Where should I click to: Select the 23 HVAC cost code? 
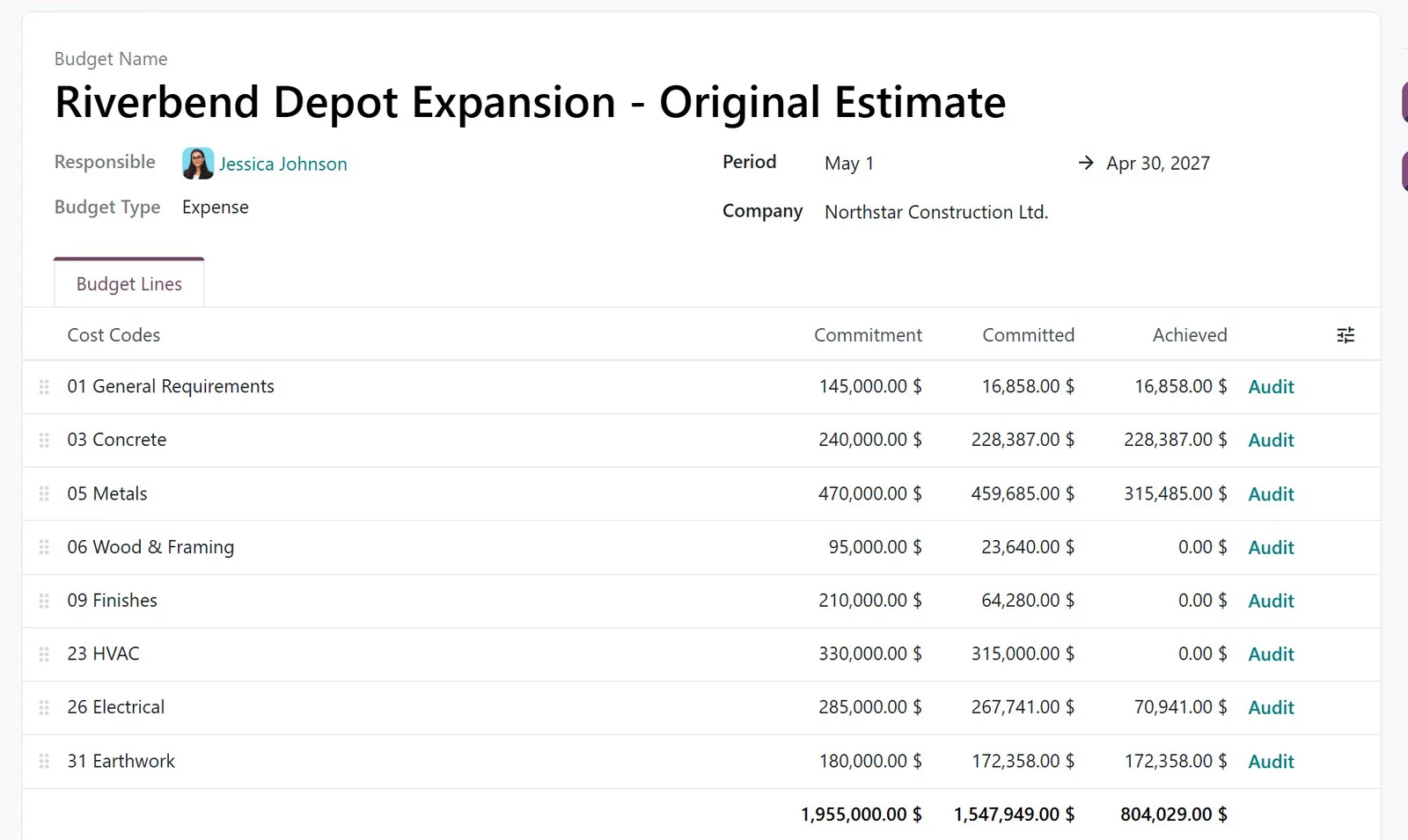click(103, 654)
